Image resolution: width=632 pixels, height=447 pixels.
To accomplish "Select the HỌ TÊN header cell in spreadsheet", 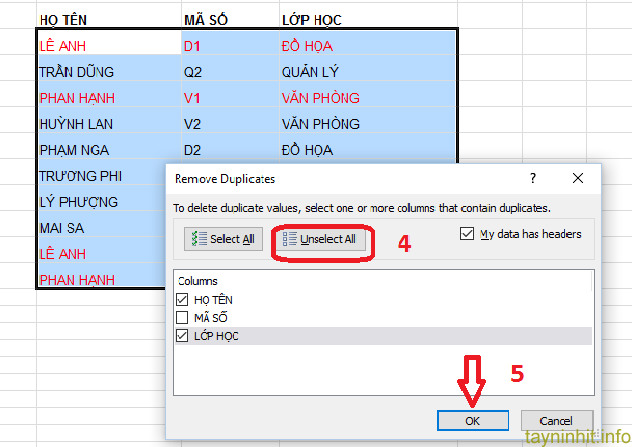I will click(x=62, y=19).
